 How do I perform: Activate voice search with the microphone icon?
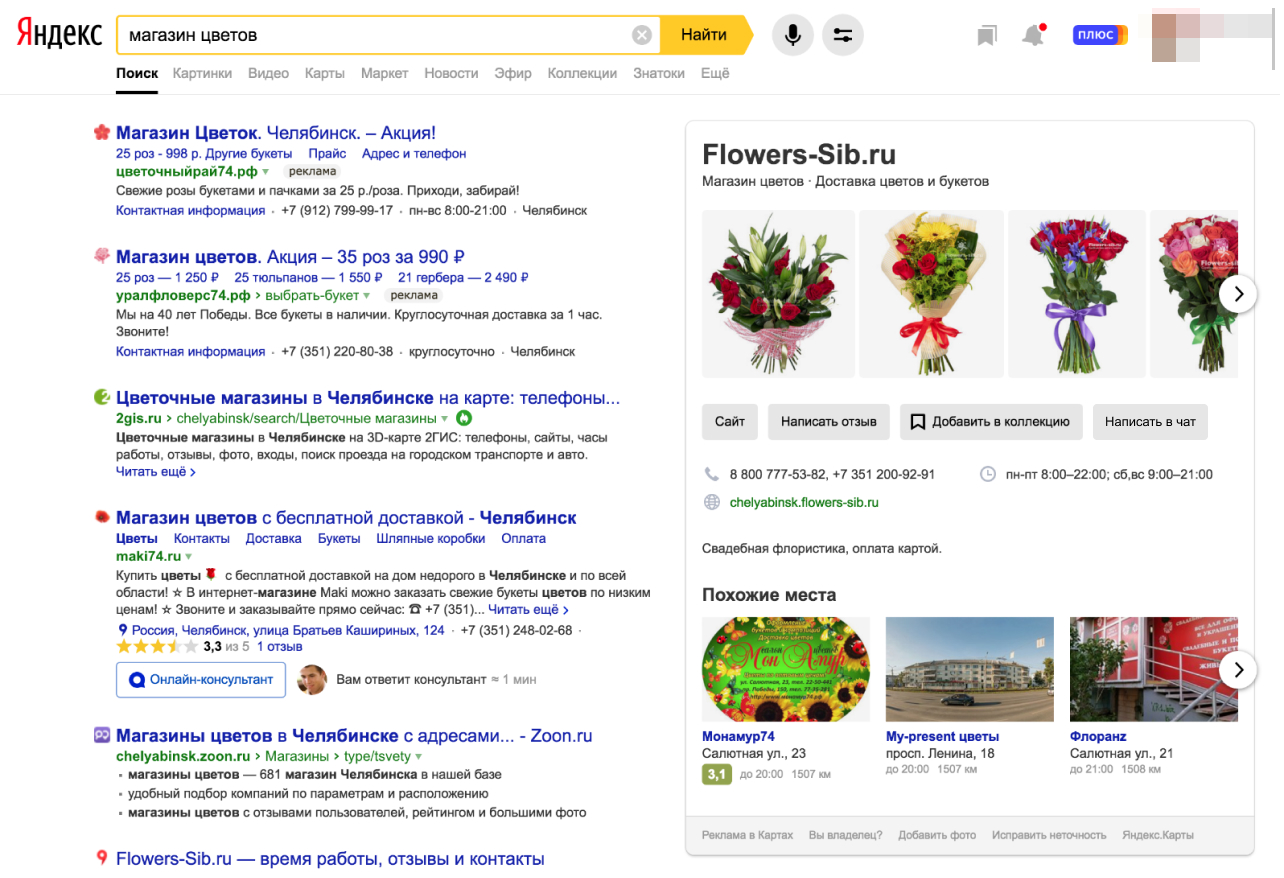[792, 34]
